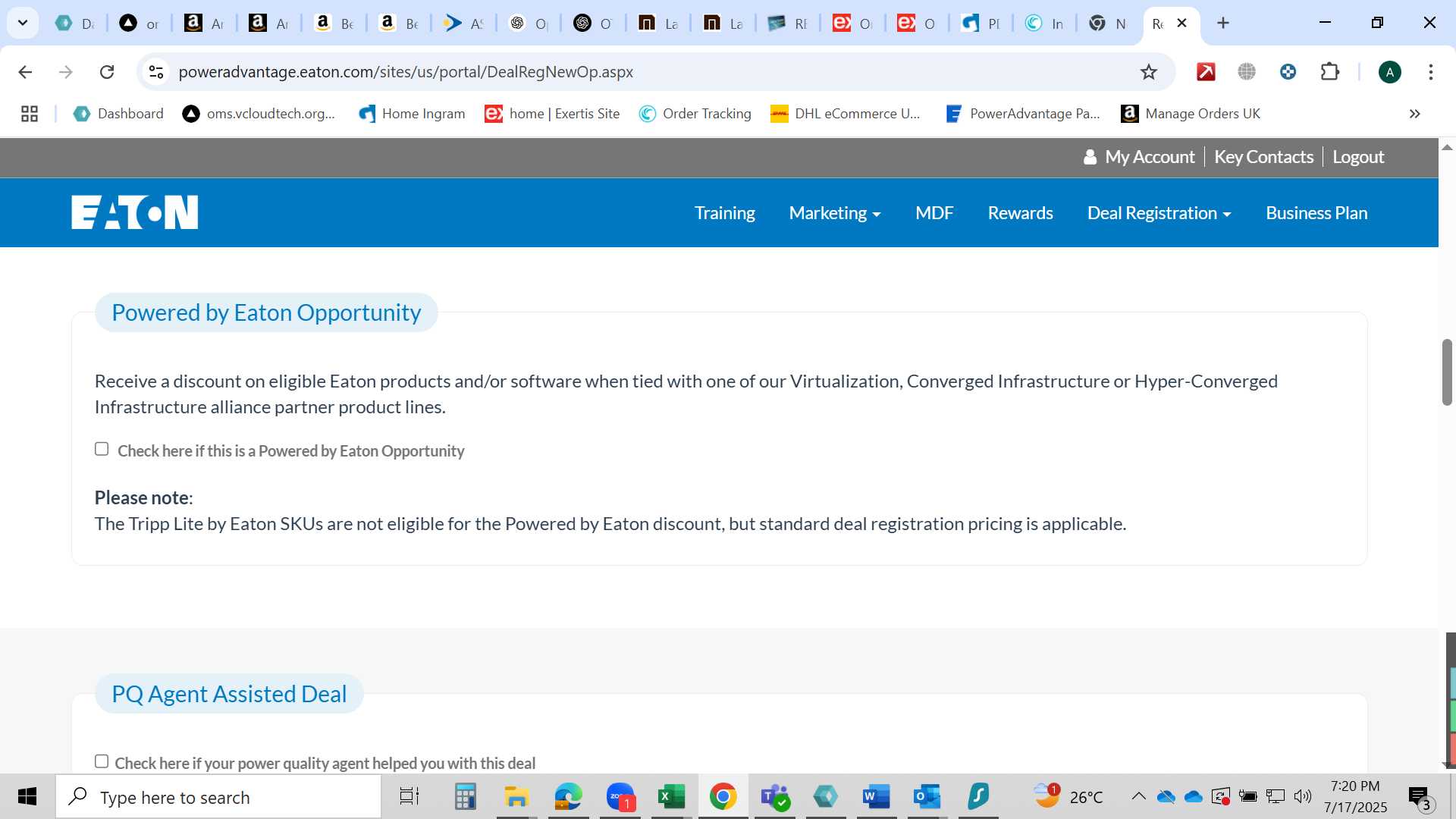Image resolution: width=1456 pixels, height=819 pixels.
Task: Show more bookmarks chevron
Action: coord(1414,114)
